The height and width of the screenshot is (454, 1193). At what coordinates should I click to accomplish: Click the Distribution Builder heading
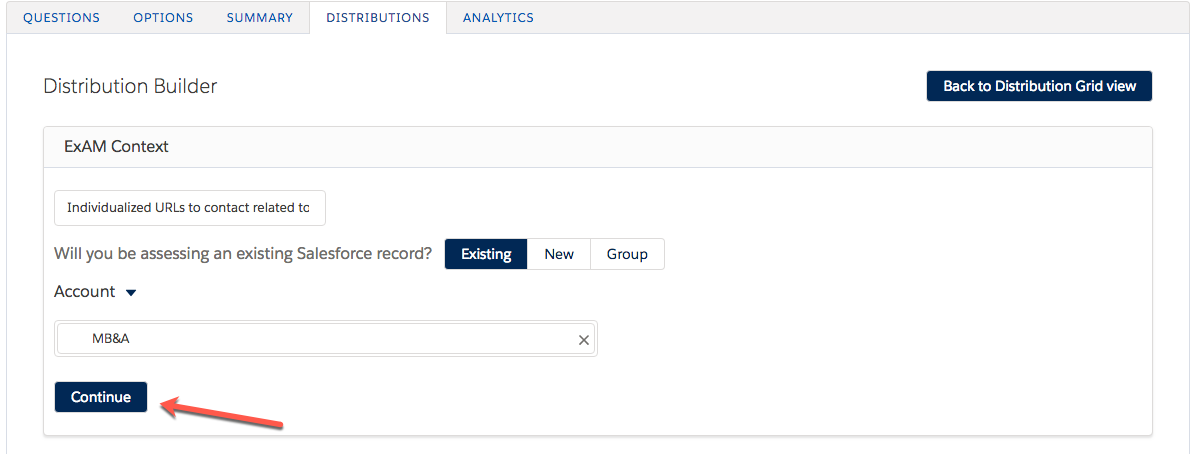point(130,86)
